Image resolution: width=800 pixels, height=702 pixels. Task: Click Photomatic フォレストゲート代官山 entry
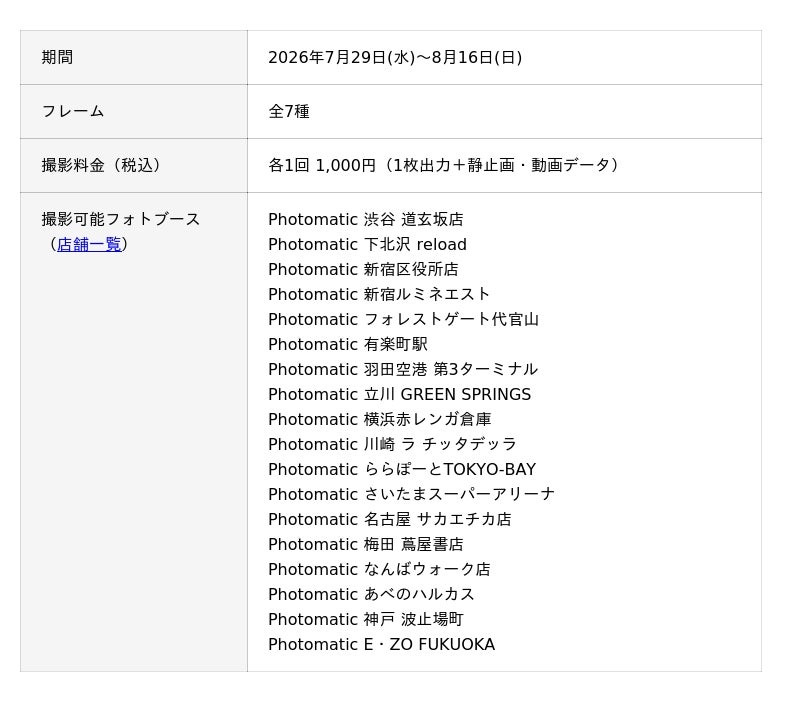tap(404, 319)
